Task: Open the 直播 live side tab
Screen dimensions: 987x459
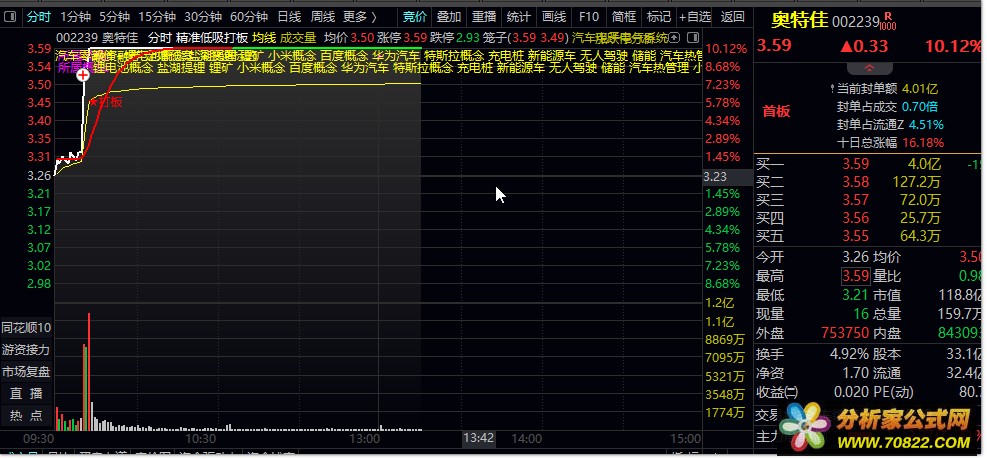Action: (x=26, y=394)
